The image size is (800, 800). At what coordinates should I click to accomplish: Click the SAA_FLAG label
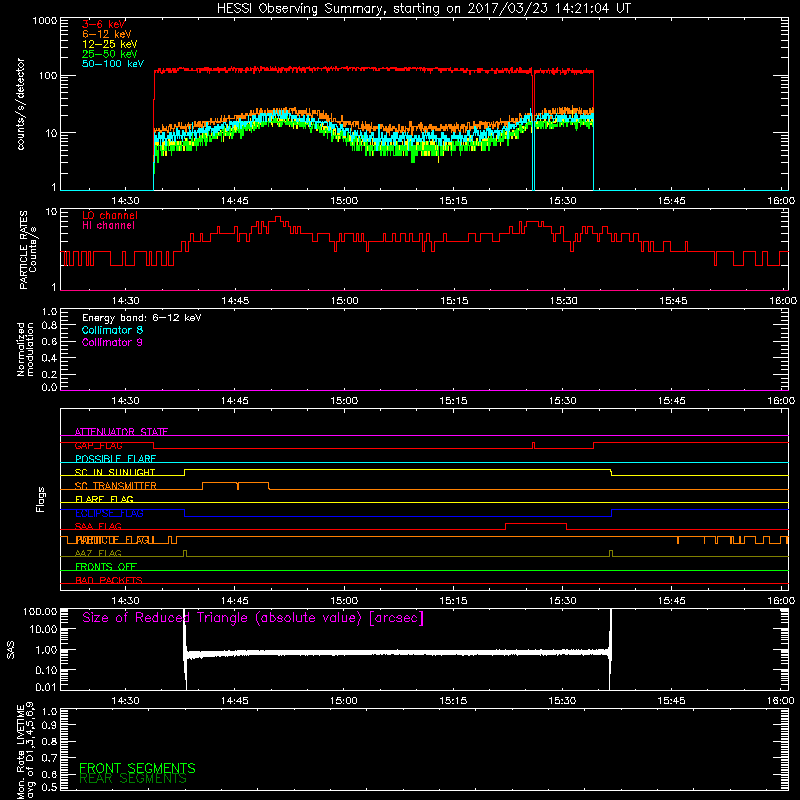point(98,526)
